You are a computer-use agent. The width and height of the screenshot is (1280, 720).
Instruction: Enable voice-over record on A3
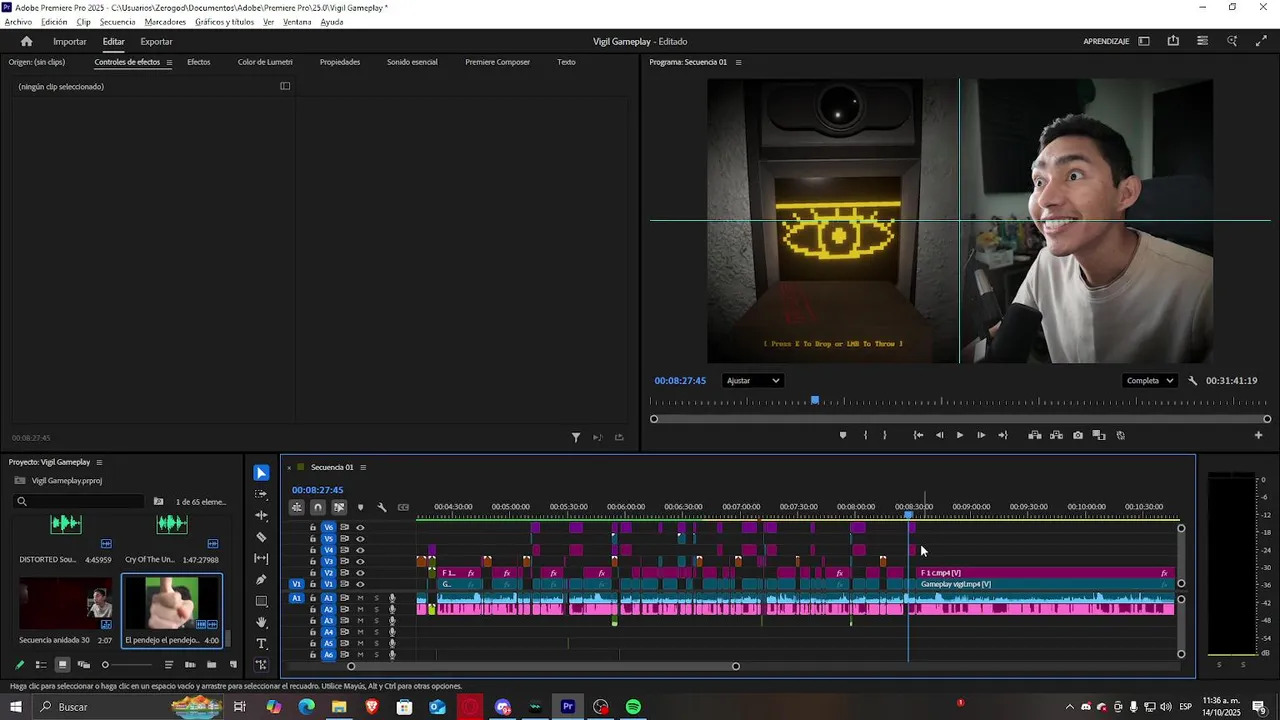click(x=392, y=621)
